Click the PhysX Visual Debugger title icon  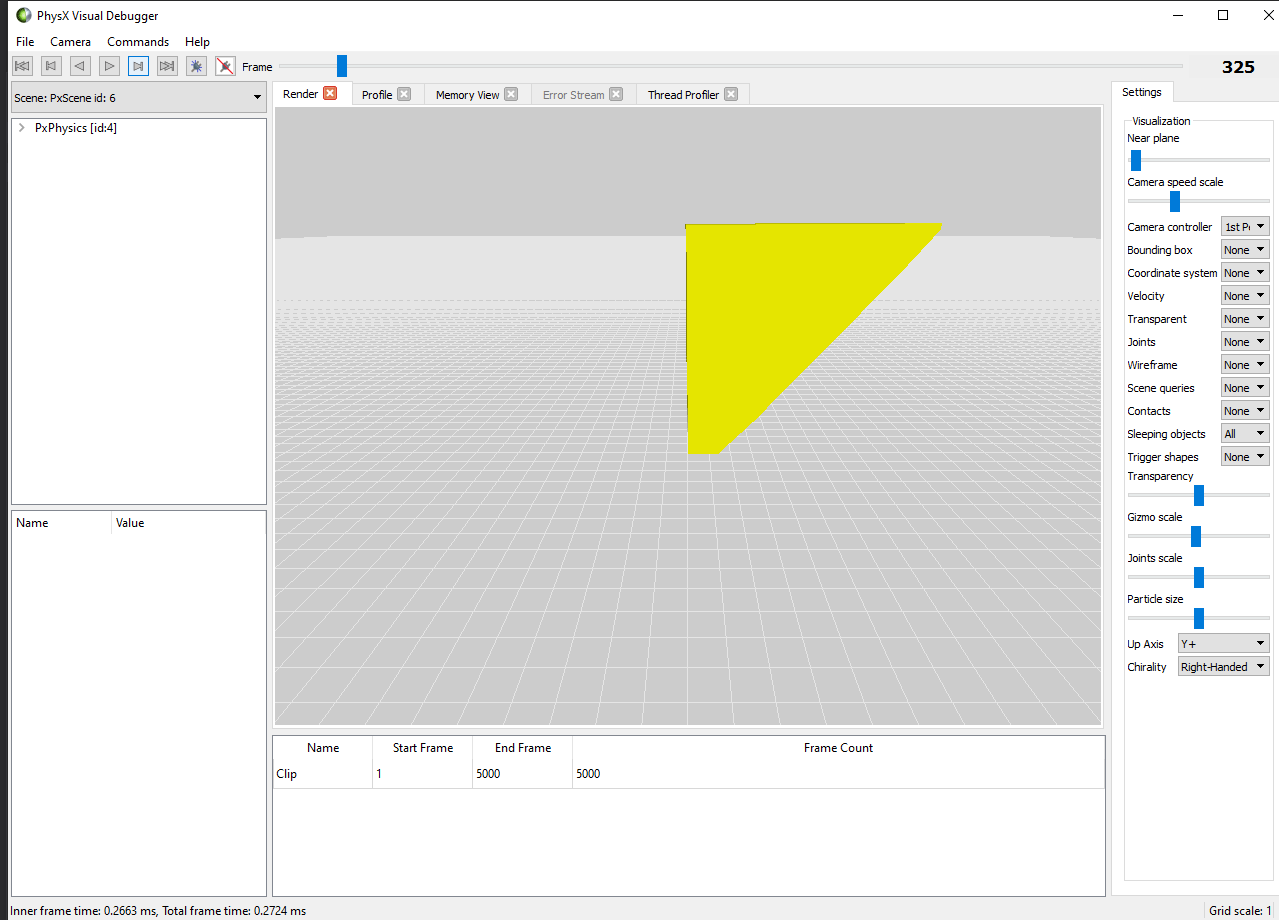[x=24, y=15]
